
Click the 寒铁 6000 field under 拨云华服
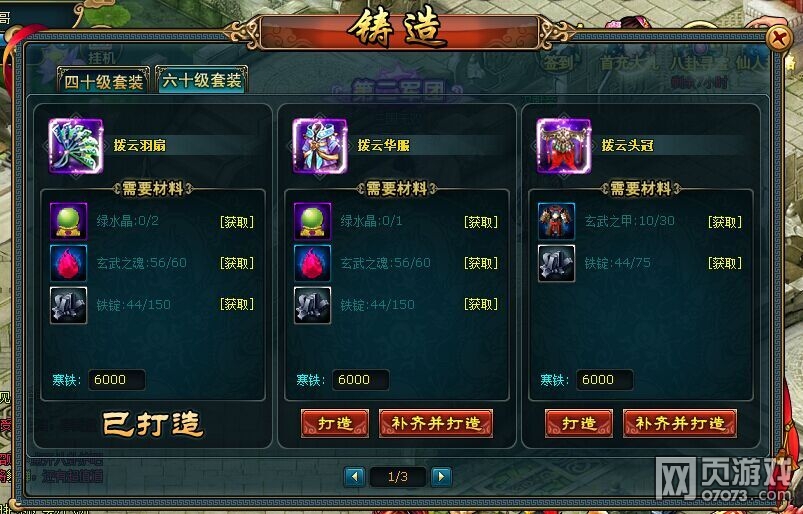361,380
